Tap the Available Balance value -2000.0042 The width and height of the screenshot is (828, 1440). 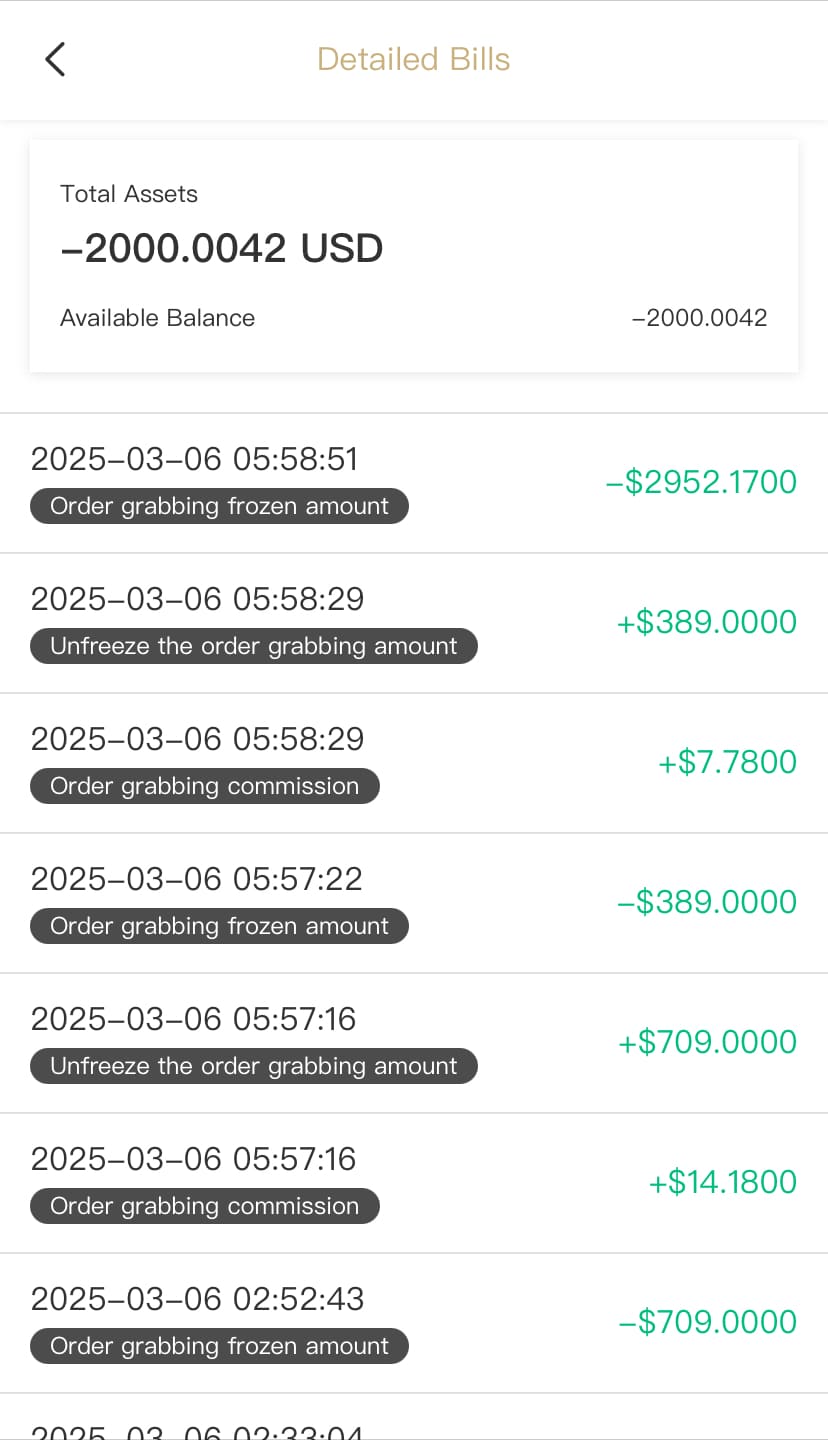(x=699, y=318)
